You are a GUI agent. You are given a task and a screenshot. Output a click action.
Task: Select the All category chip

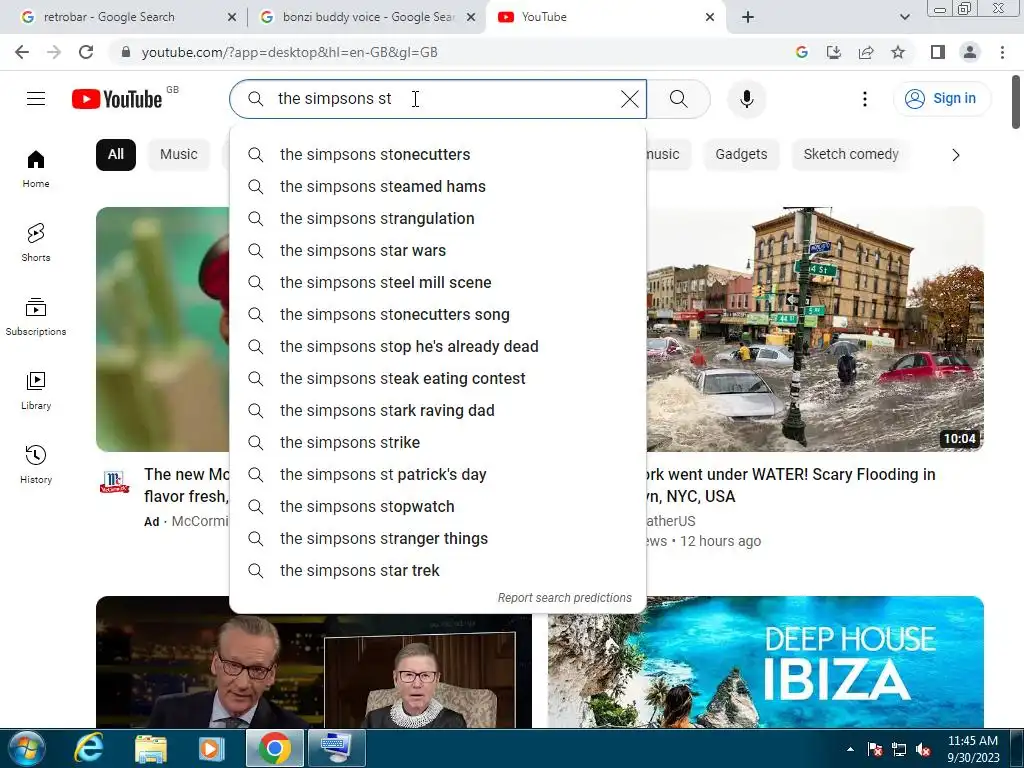point(116,155)
